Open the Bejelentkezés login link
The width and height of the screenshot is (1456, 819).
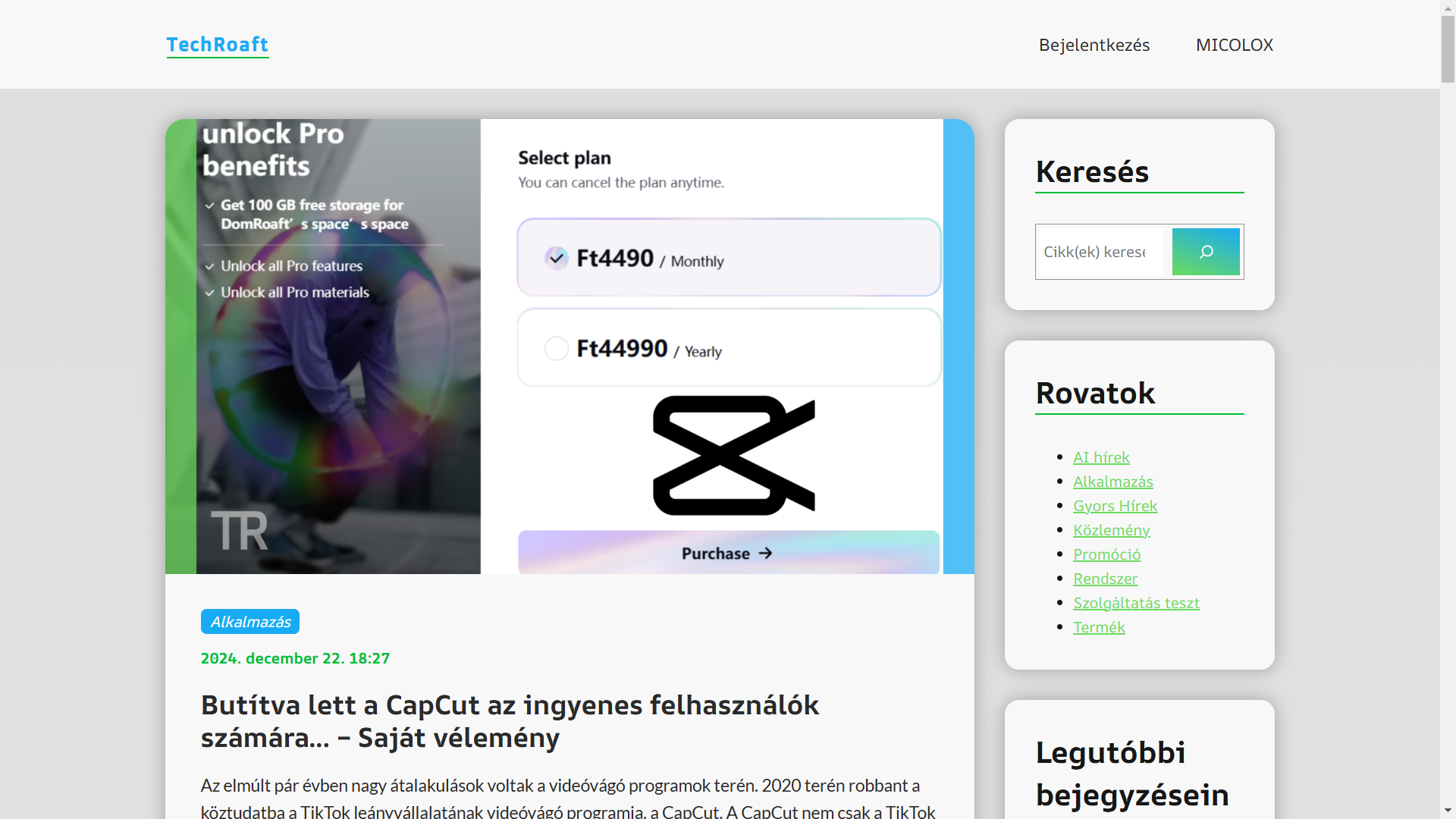[1094, 45]
